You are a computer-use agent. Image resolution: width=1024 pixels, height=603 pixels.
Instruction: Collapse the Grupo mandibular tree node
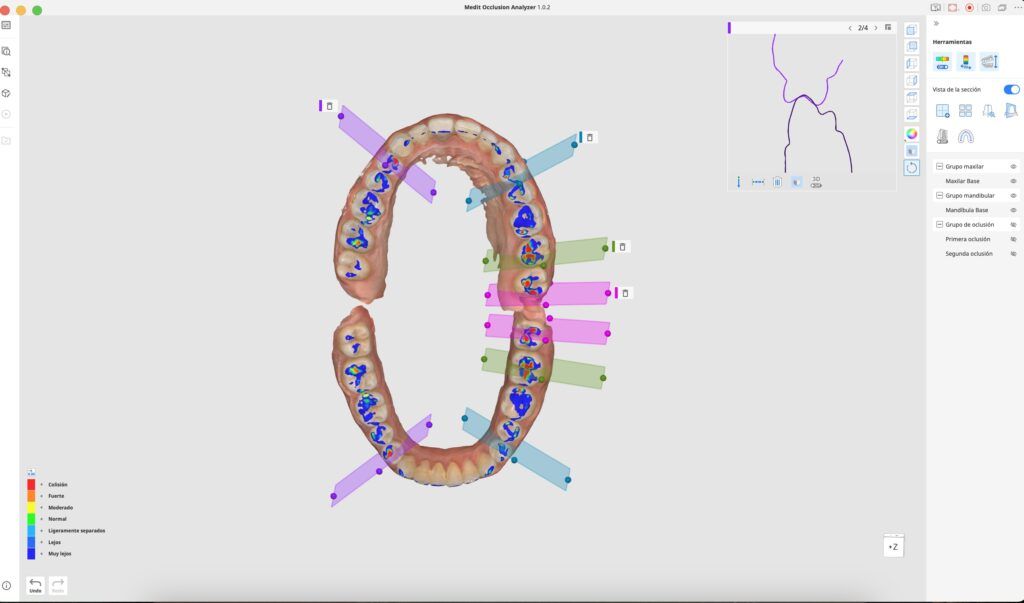coord(939,195)
